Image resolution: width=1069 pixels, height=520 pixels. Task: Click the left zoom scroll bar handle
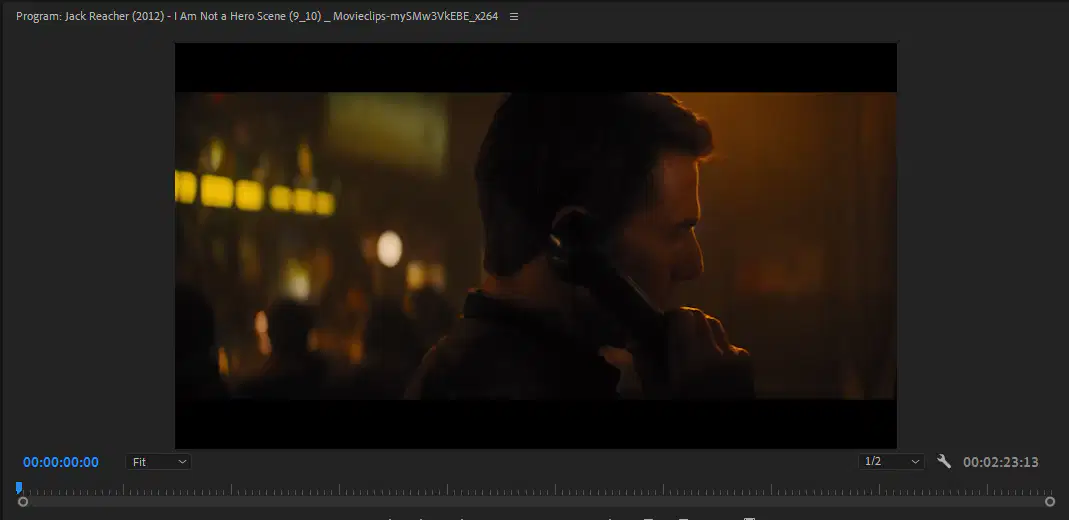tap(22, 502)
